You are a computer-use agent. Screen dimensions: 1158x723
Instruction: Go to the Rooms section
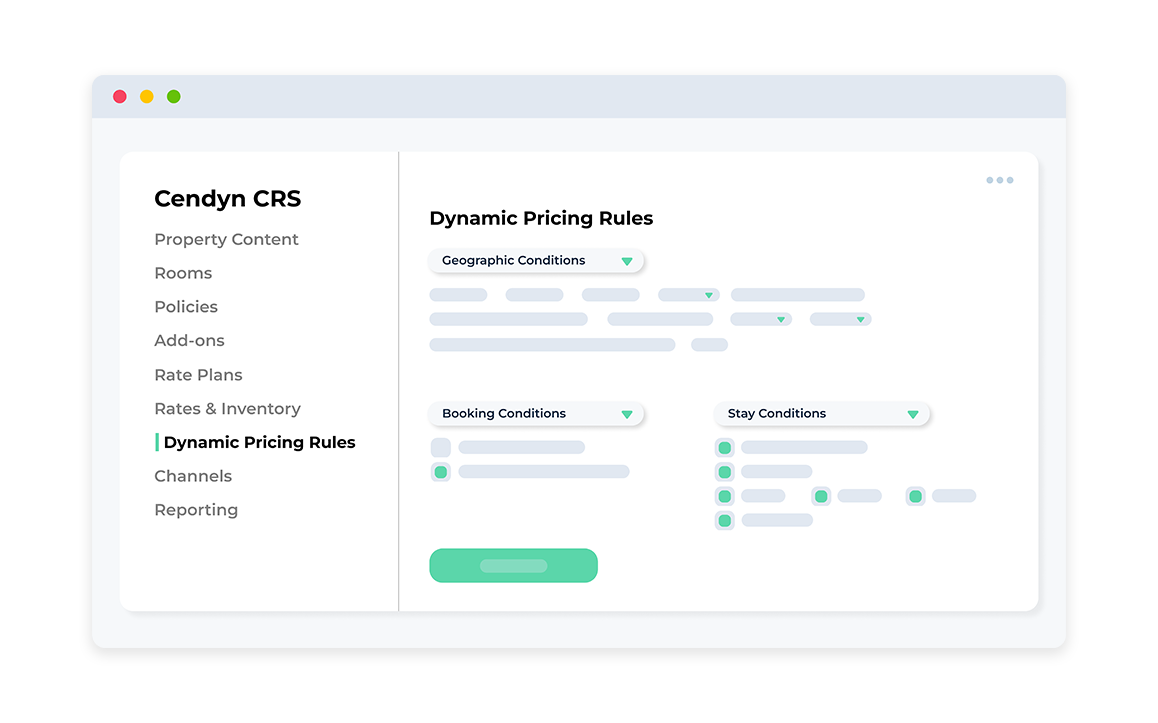tap(183, 273)
